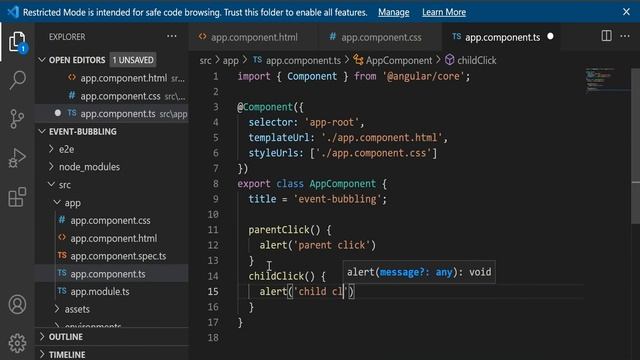Viewport: 640px width, 360px height.
Task: Click the '@angular/core' import string
Action: point(424,76)
